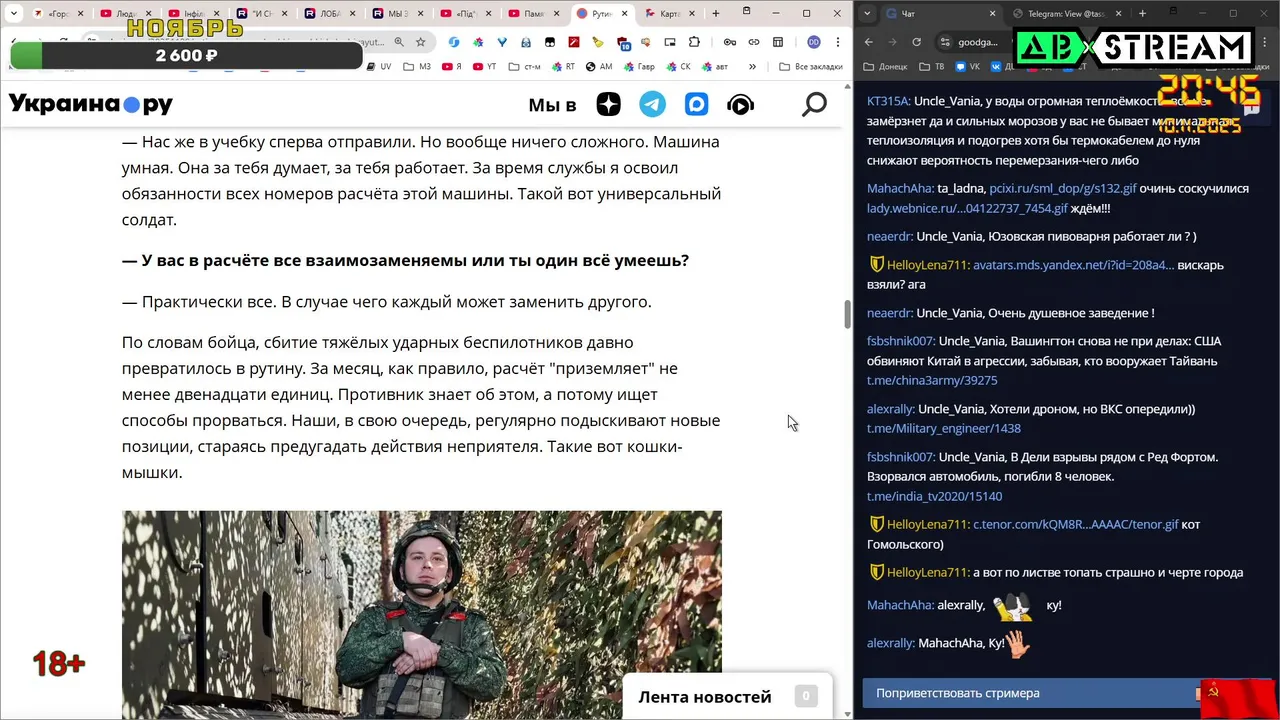The height and width of the screenshot is (720, 1280).
Task: Open site search magnifier icon
Action: [x=815, y=104]
